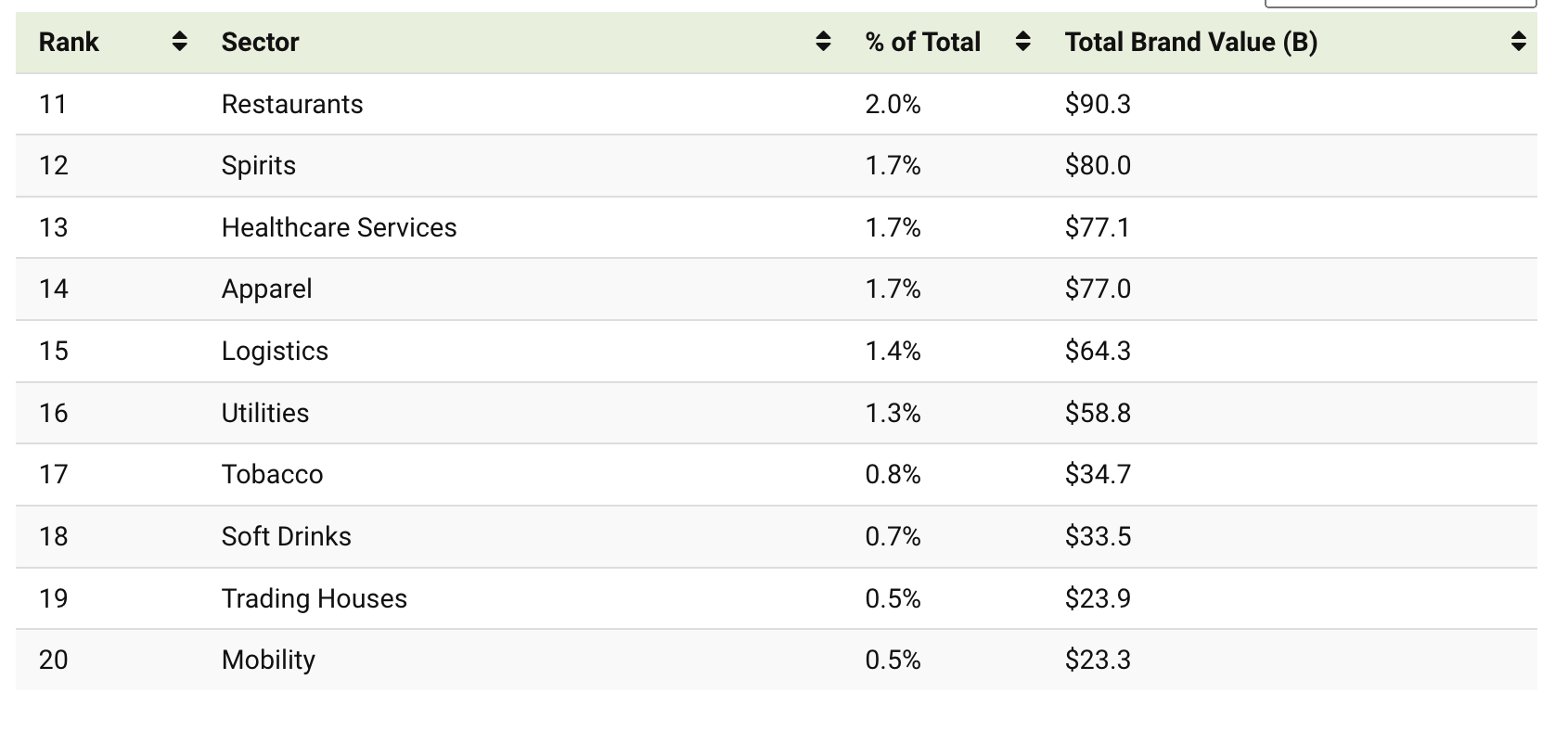Image resolution: width=1568 pixels, height=731 pixels.
Task: Click the Tobacco brand value $34.7
Action: point(1098,474)
